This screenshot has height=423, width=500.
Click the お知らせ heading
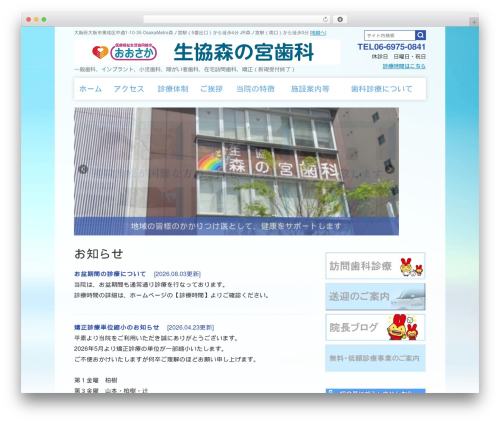99,254
